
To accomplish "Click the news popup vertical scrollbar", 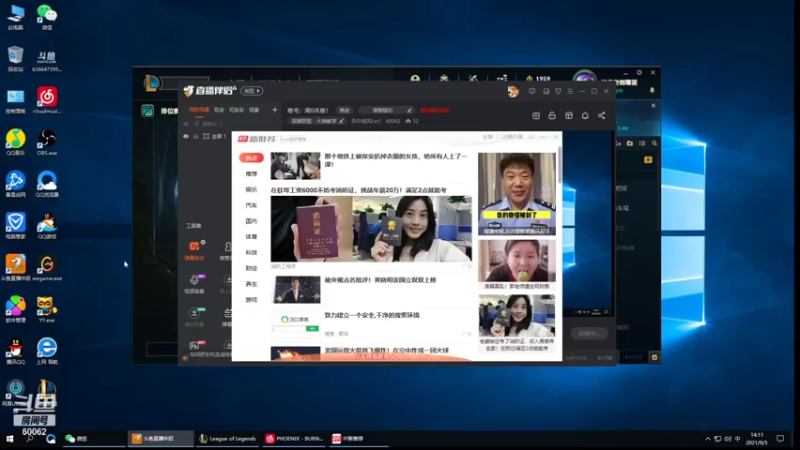I will pyautogui.click(x=560, y=164).
